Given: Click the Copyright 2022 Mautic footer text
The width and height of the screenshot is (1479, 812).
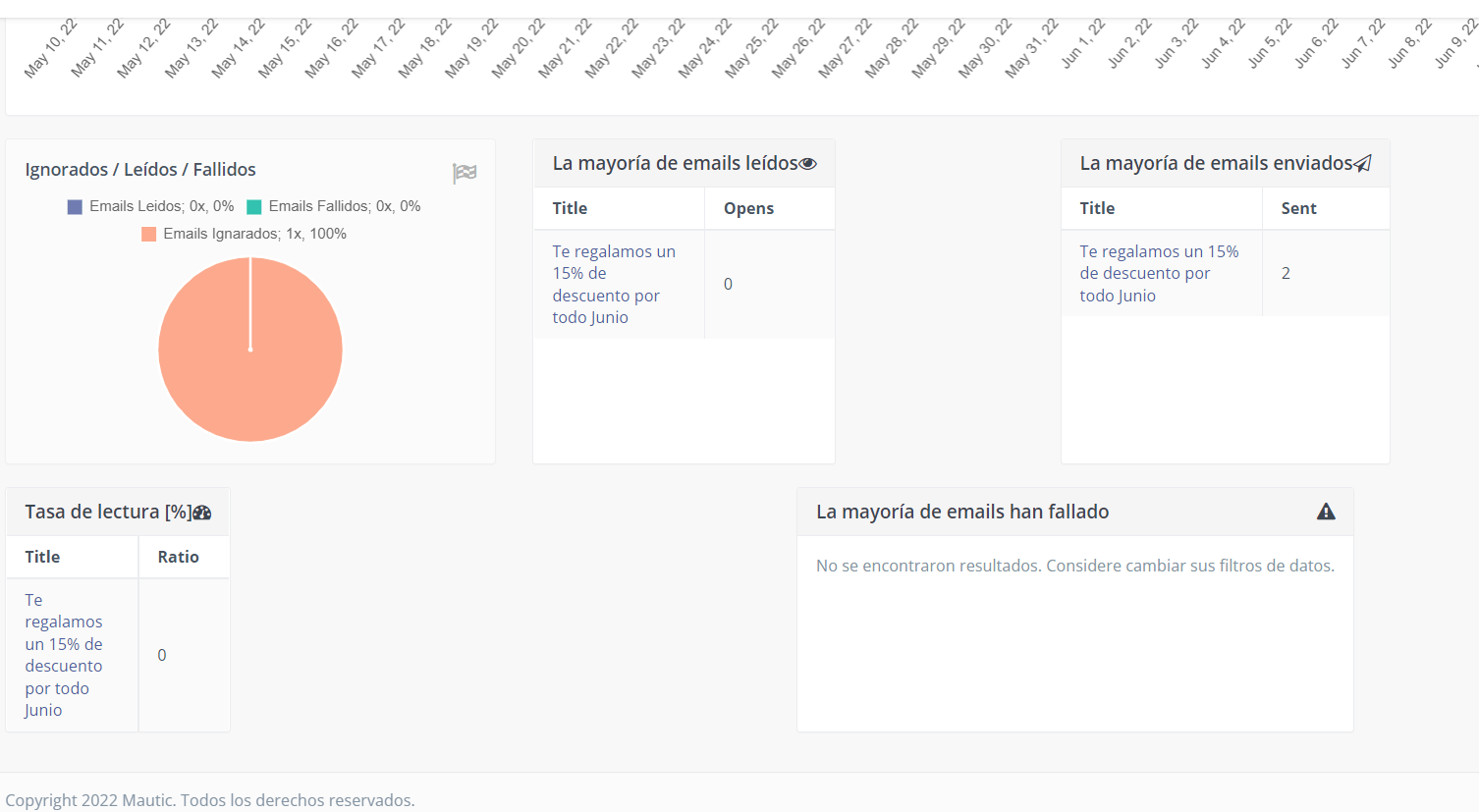Looking at the screenshot, I should [210, 800].
